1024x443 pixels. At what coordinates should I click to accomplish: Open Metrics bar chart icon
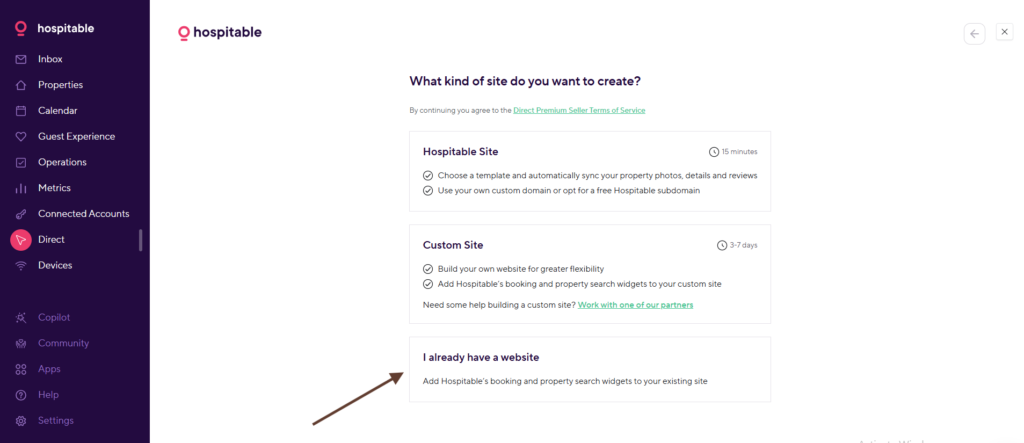[21, 188]
